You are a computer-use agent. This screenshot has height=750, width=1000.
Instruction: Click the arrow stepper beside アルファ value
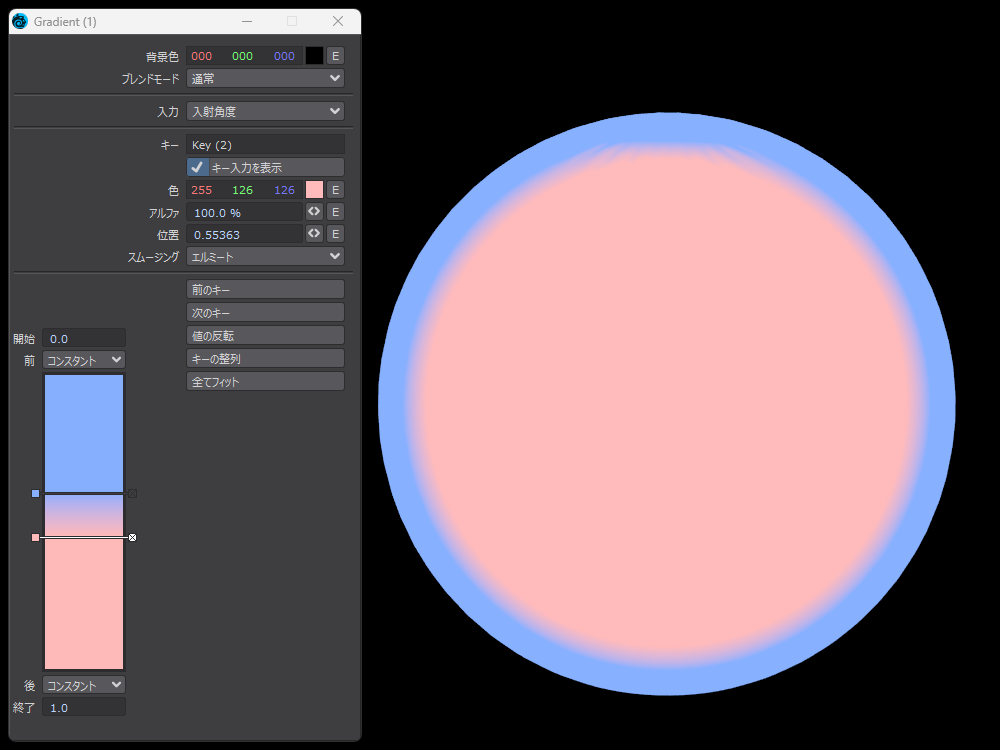314,212
